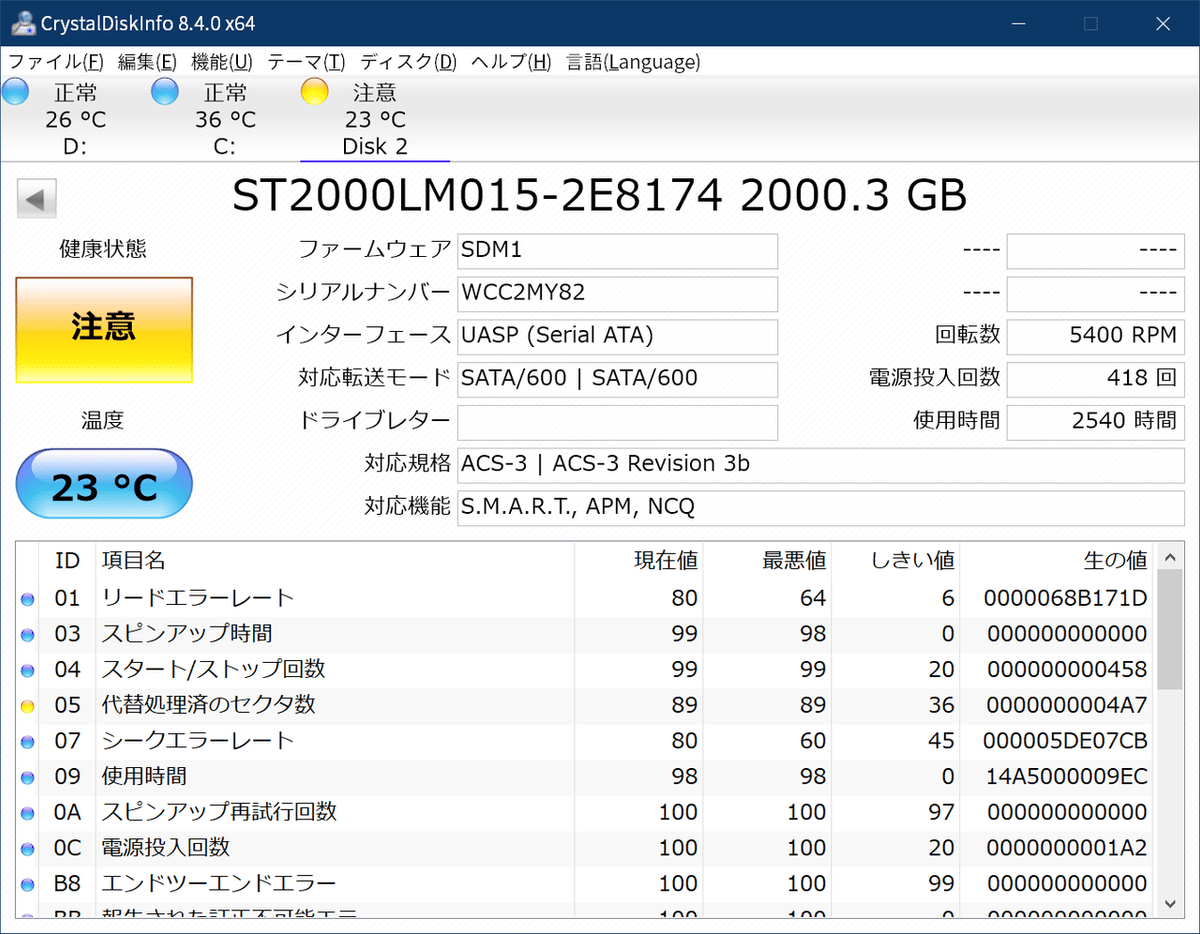Go to previous disk with the left arrow

pyautogui.click(x=36, y=198)
